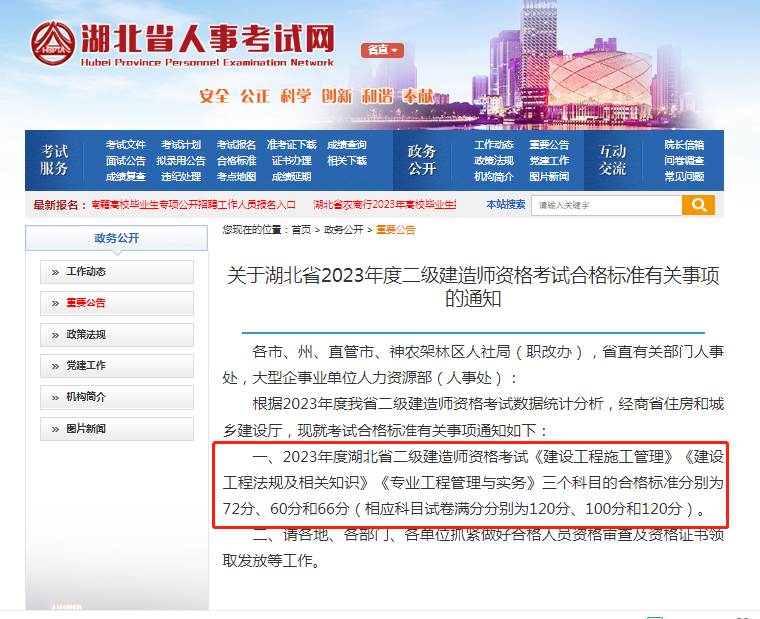Open 合格标准 navigation link
The height and width of the screenshot is (619, 760).
click(x=236, y=160)
